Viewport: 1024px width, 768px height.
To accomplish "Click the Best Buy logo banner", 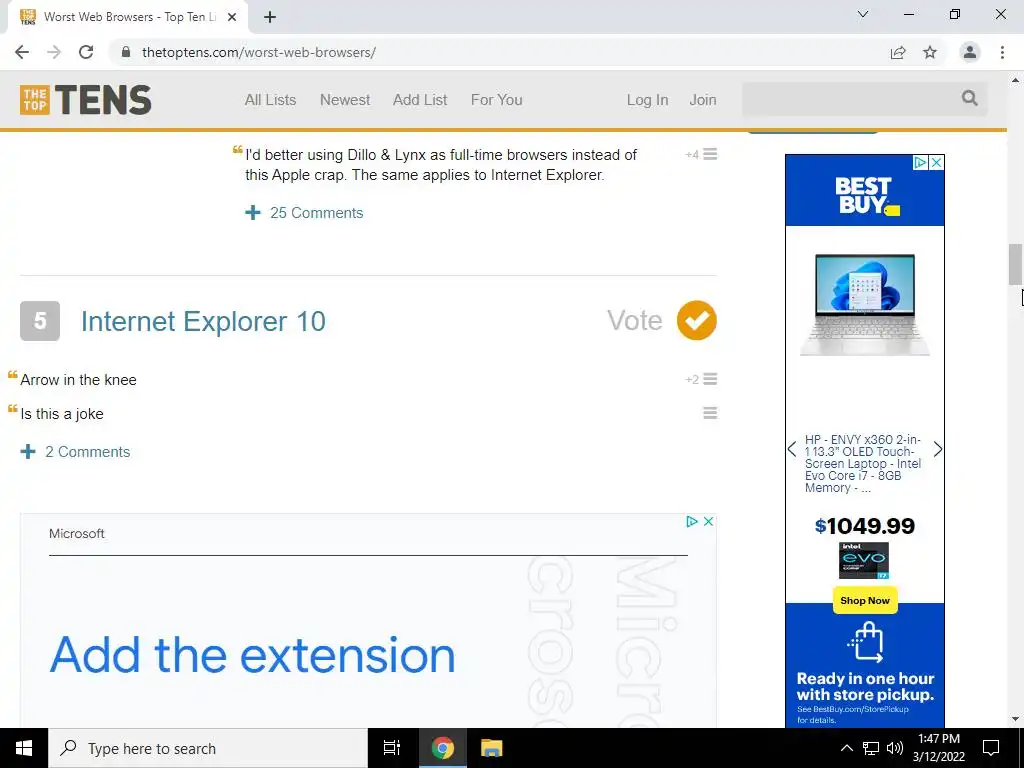I will (865, 196).
